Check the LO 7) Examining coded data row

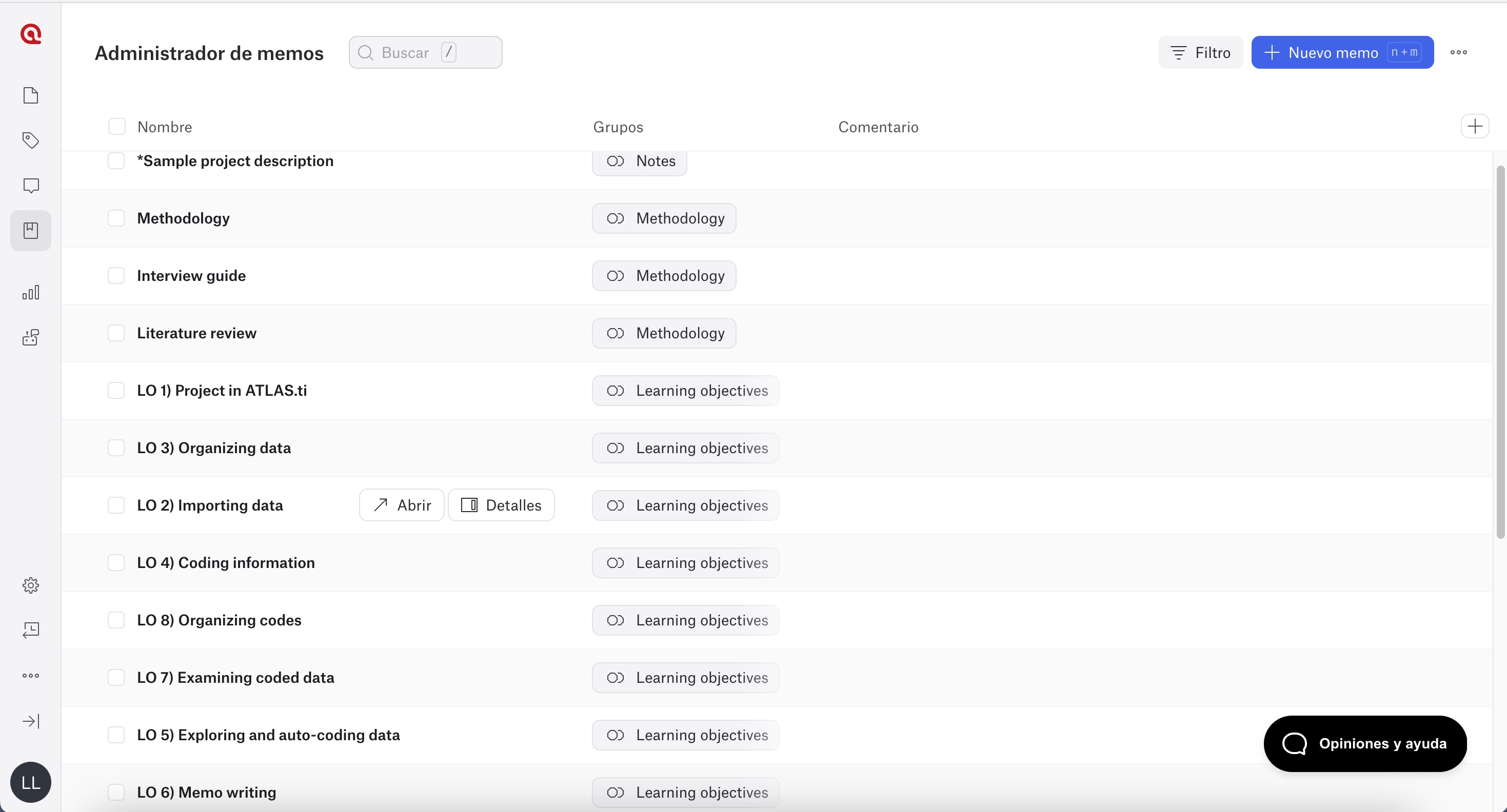point(116,678)
